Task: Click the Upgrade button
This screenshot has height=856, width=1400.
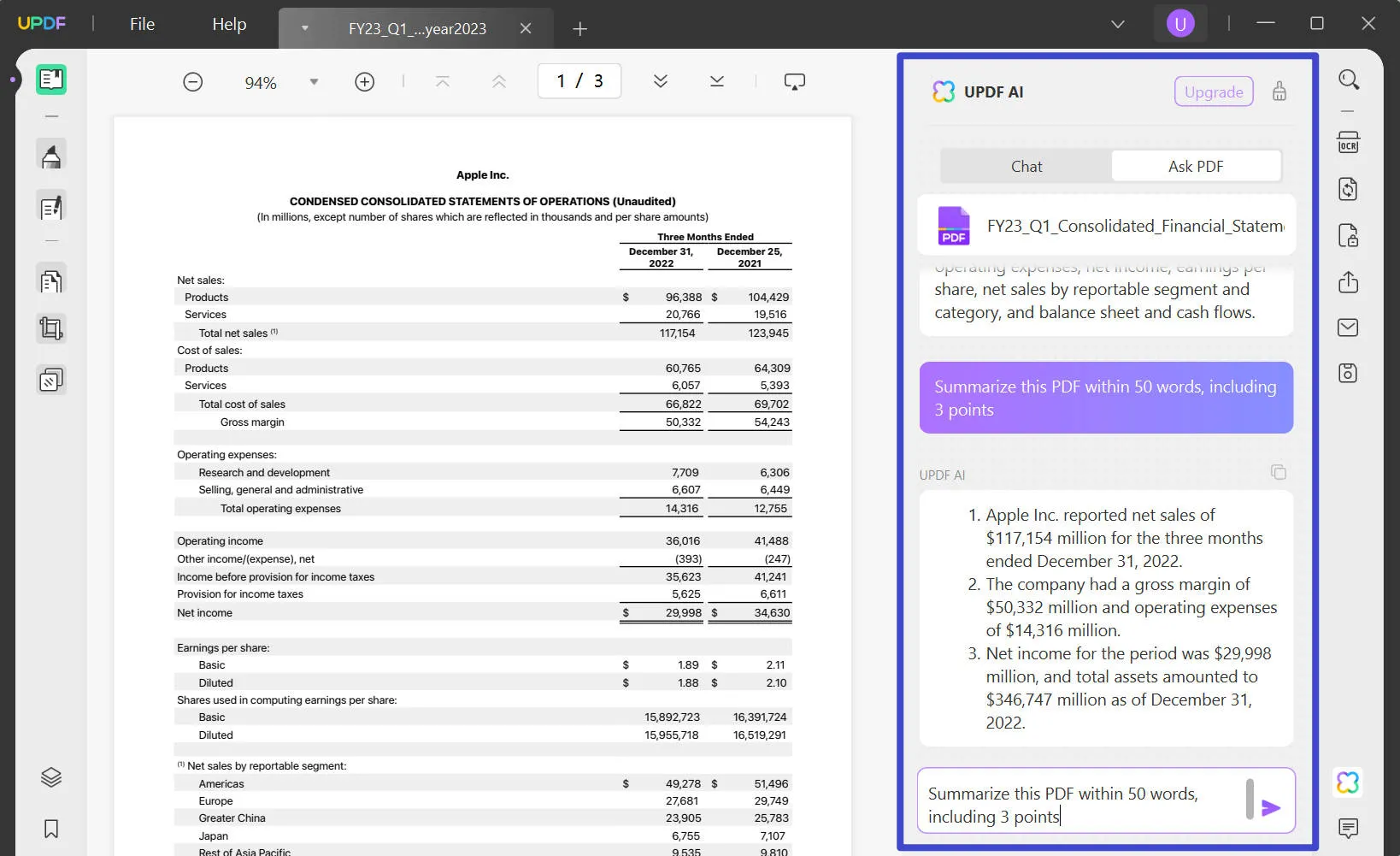Action: [x=1213, y=92]
